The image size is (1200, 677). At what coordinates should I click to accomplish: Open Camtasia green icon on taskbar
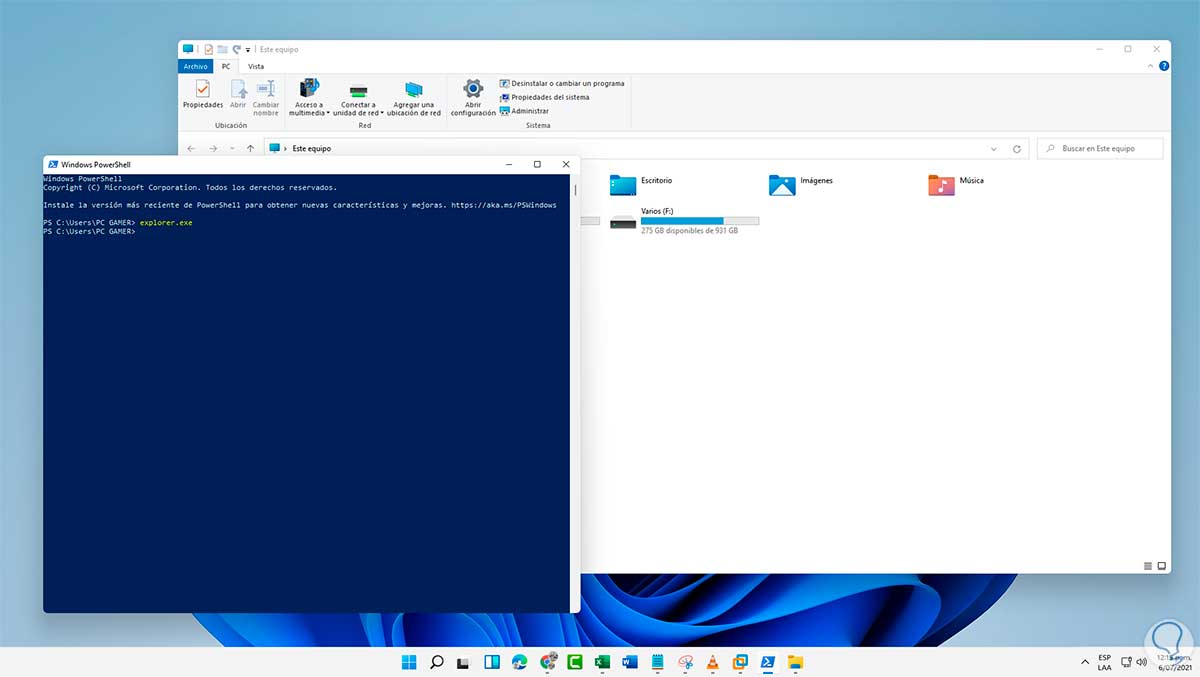pos(575,662)
